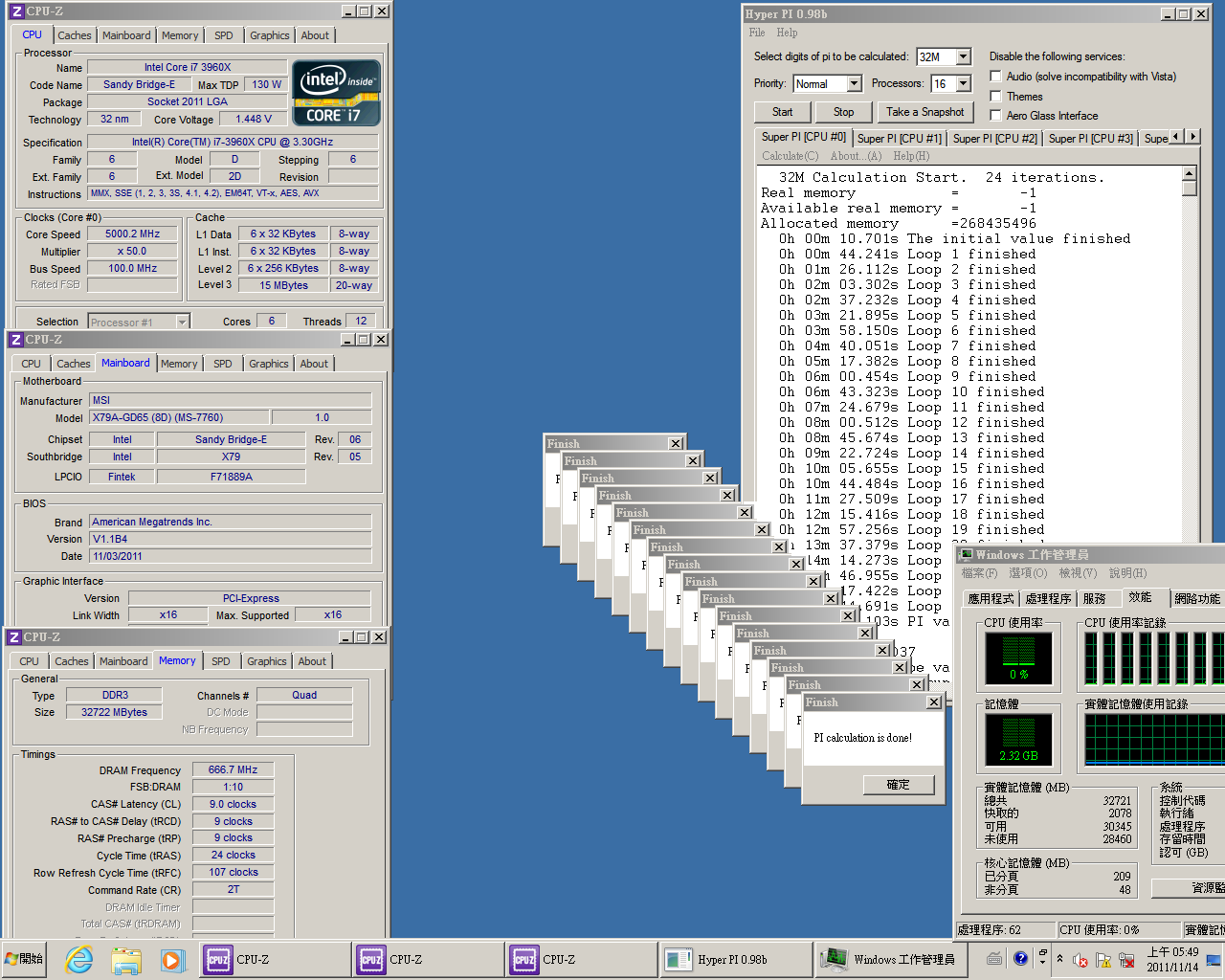This screenshot has height=980, width=1225.
Task: Select Super PI [CPU #2] tab
Action: click(995, 139)
